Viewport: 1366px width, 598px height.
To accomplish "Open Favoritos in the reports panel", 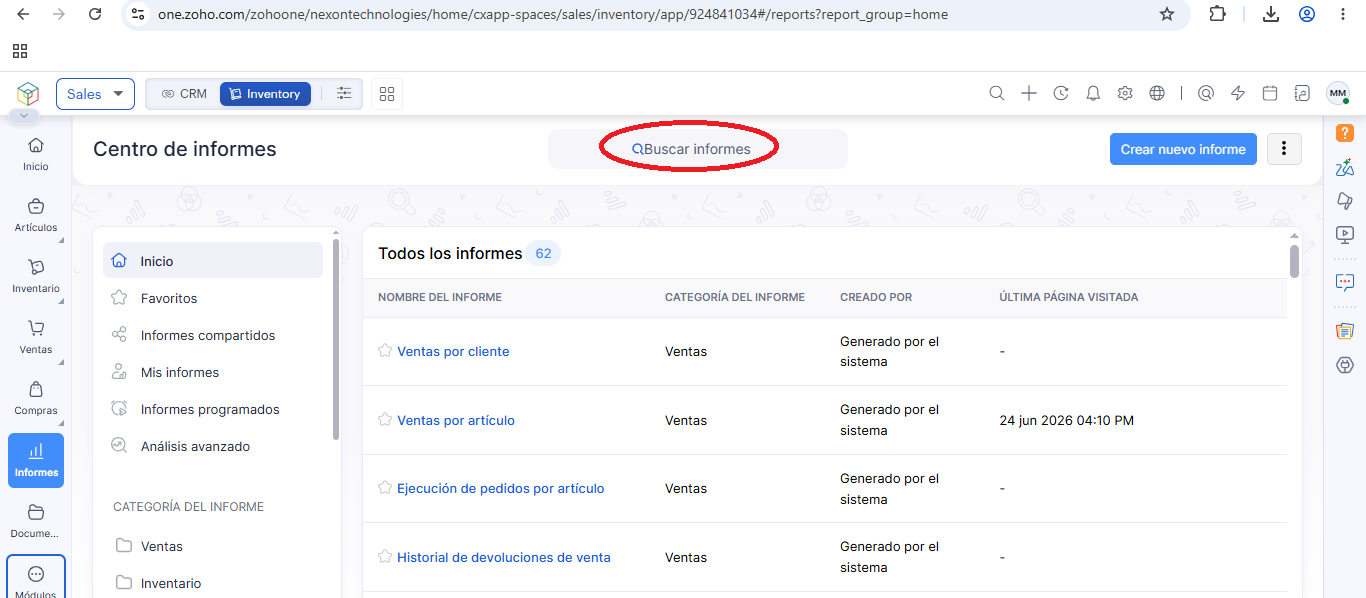I will 213,298.
